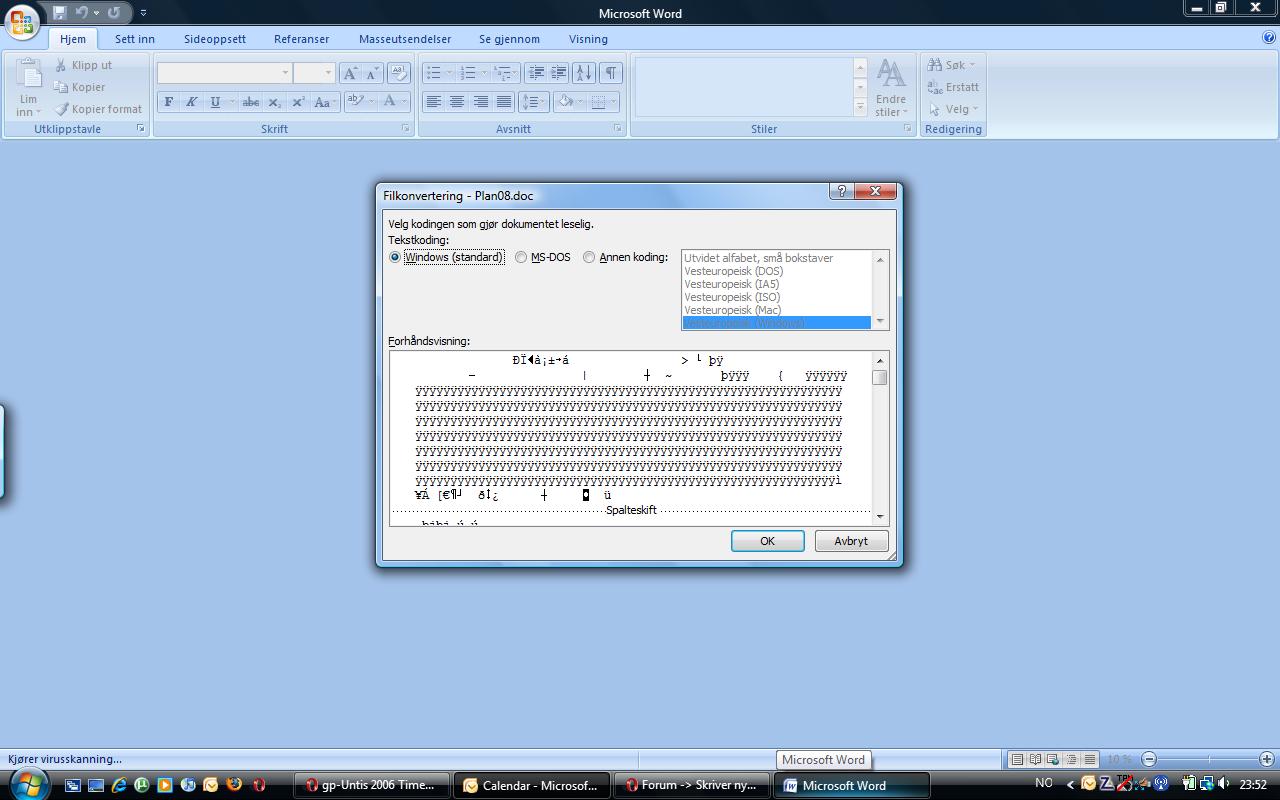
Task: Click the shrink font icon
Action: [372, 73]
